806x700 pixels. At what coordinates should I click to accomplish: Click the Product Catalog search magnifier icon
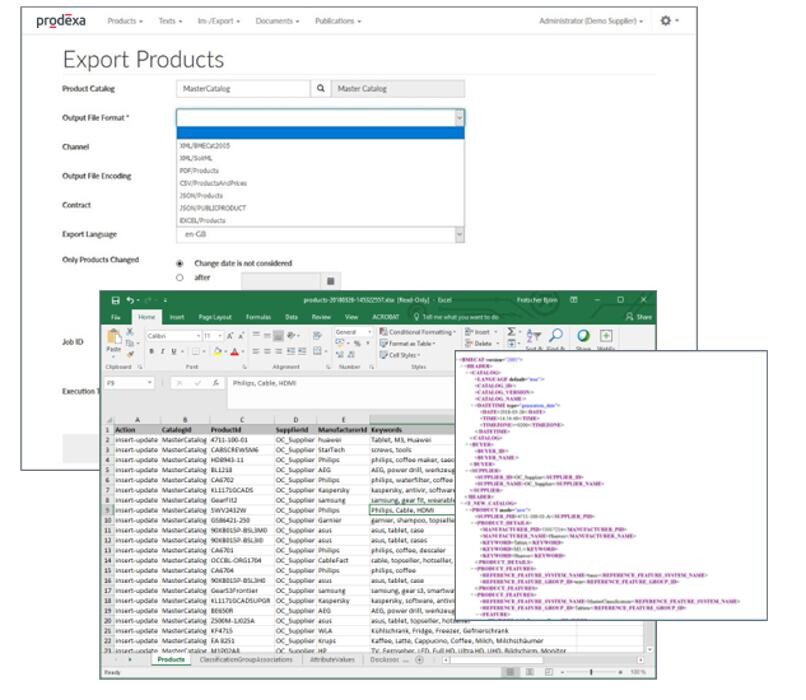(321, 89)
